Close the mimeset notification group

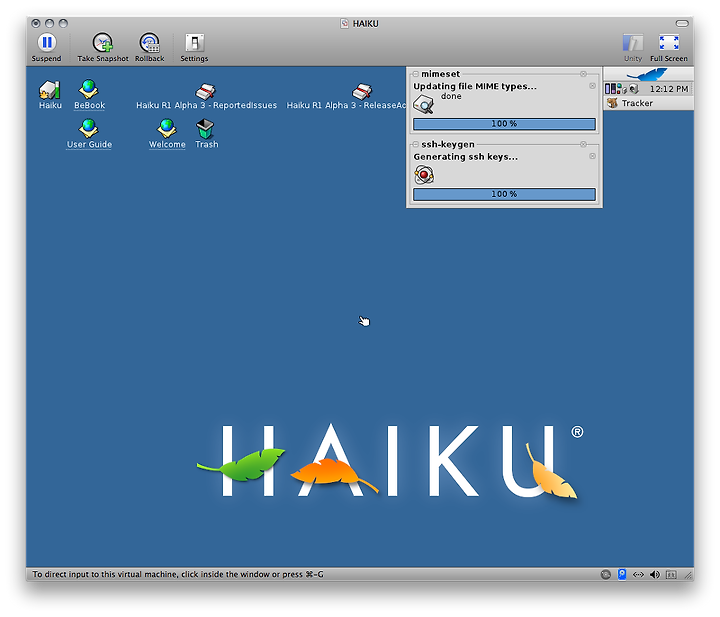click(583, 74)
